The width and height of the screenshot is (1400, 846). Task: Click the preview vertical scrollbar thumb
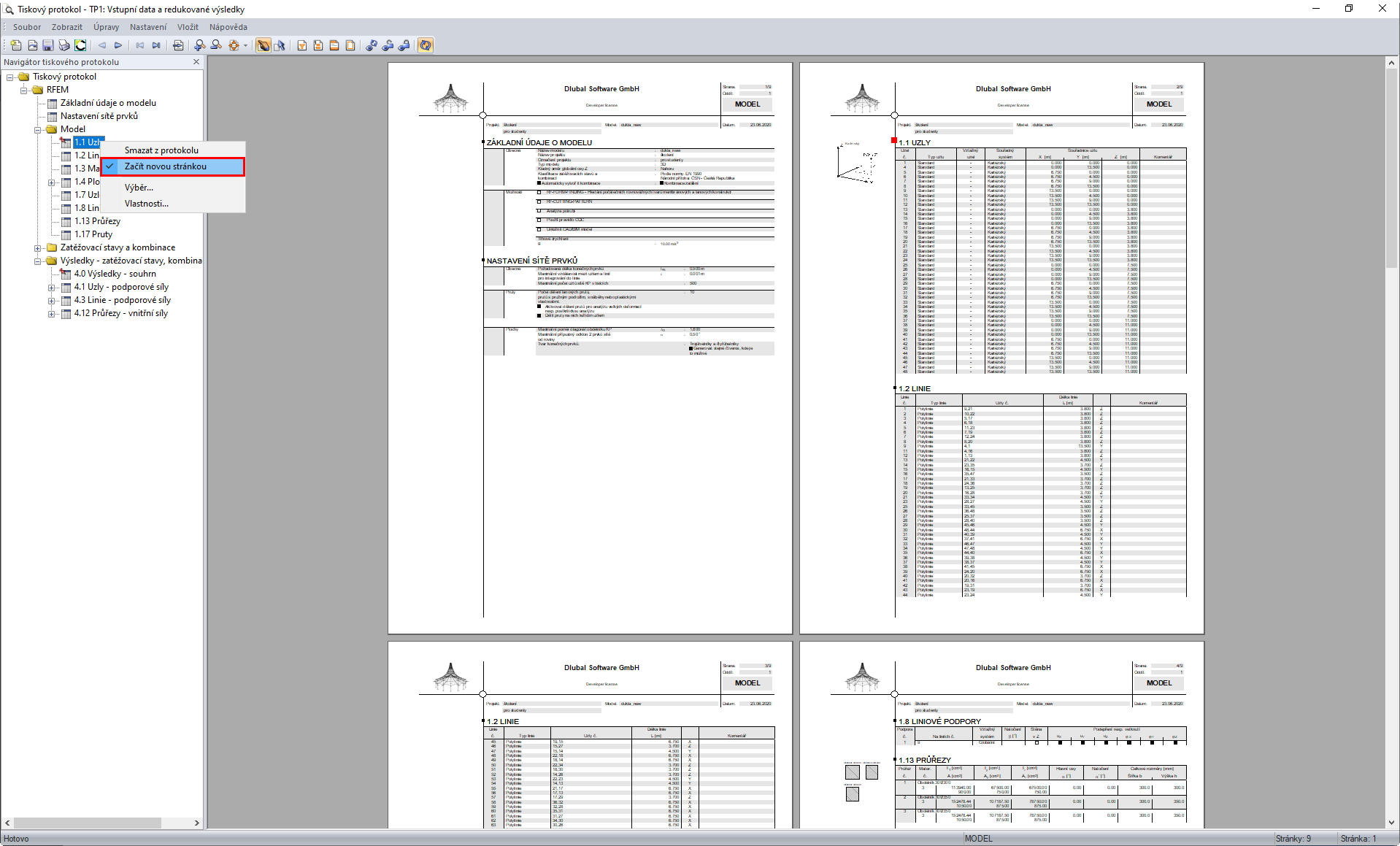pos(1391,168)
